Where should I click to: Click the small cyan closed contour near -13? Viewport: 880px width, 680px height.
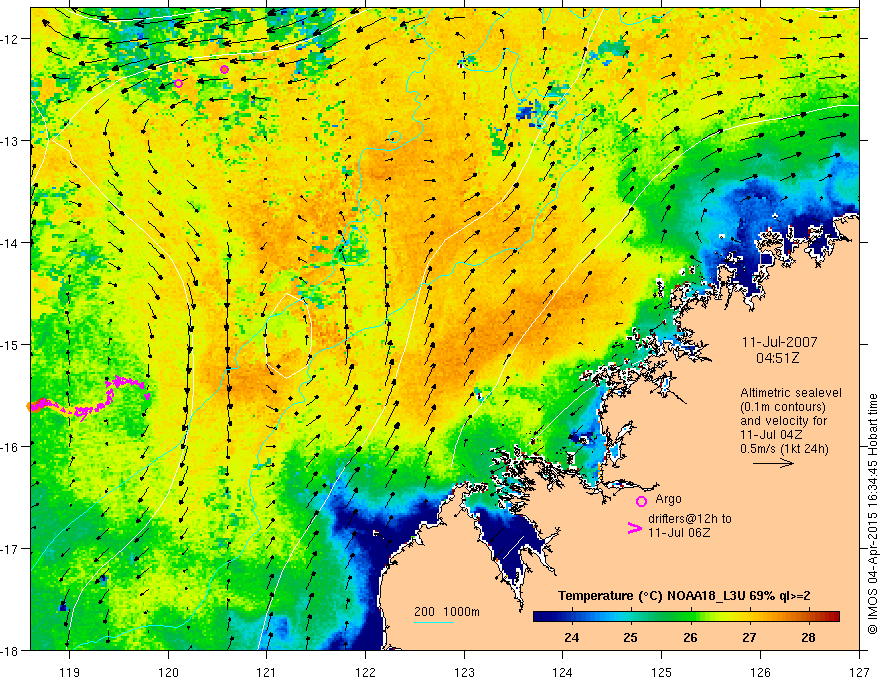(x=395, y=137)
